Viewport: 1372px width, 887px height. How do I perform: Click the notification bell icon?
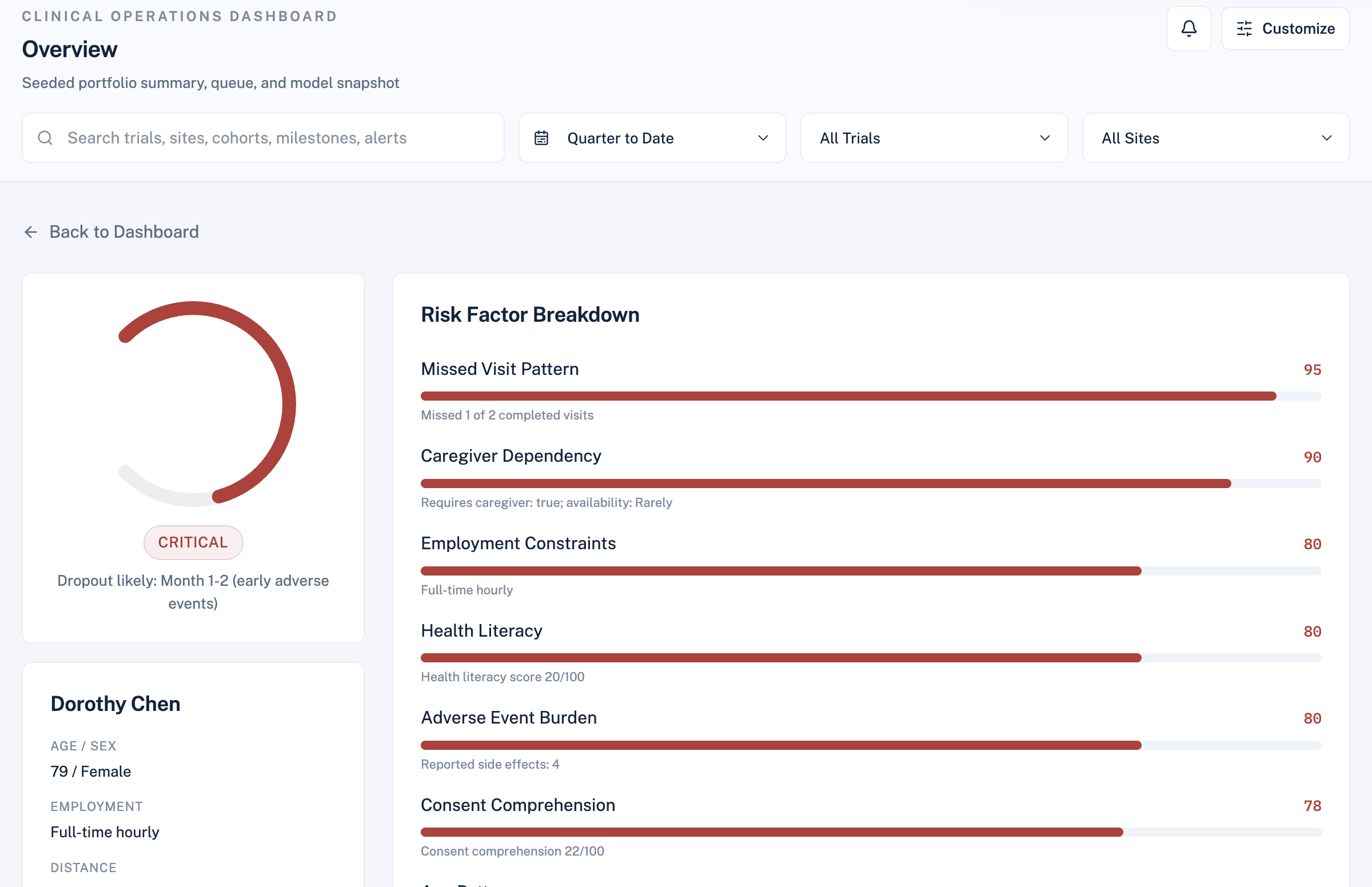(1188, 29)
